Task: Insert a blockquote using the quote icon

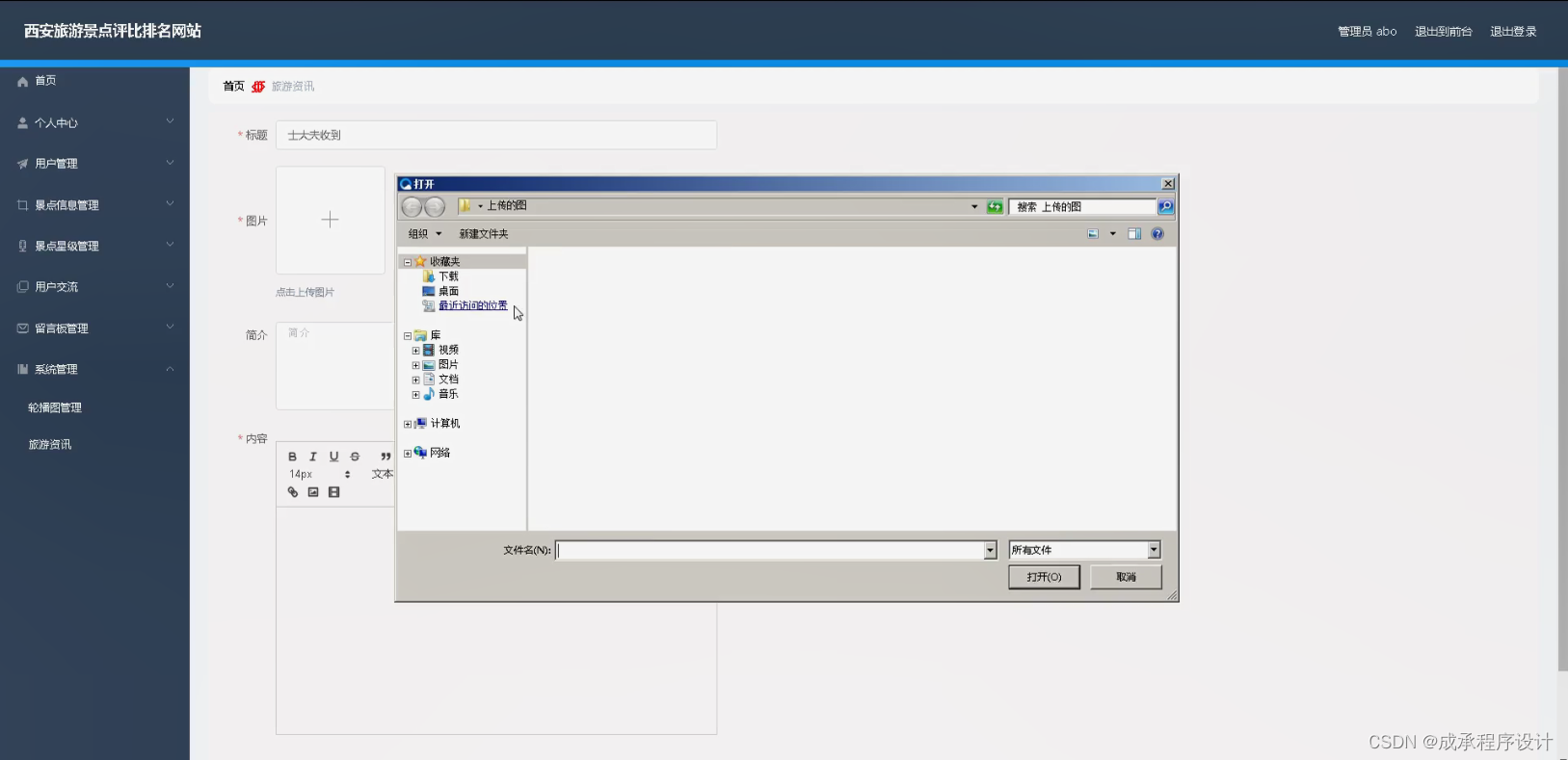Action: 385,457
